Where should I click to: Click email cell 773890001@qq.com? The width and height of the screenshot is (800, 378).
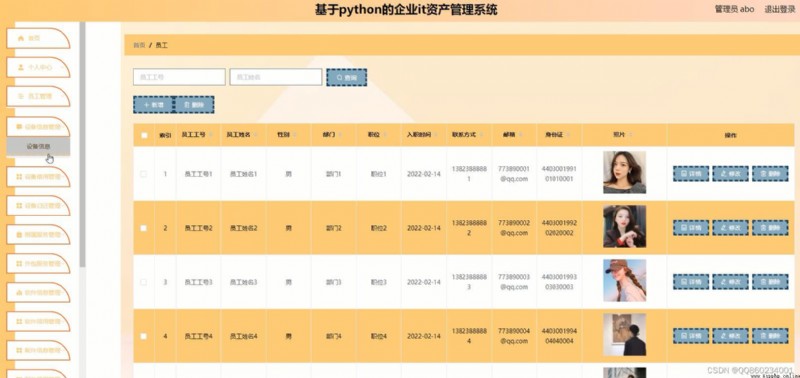(514, 173)
